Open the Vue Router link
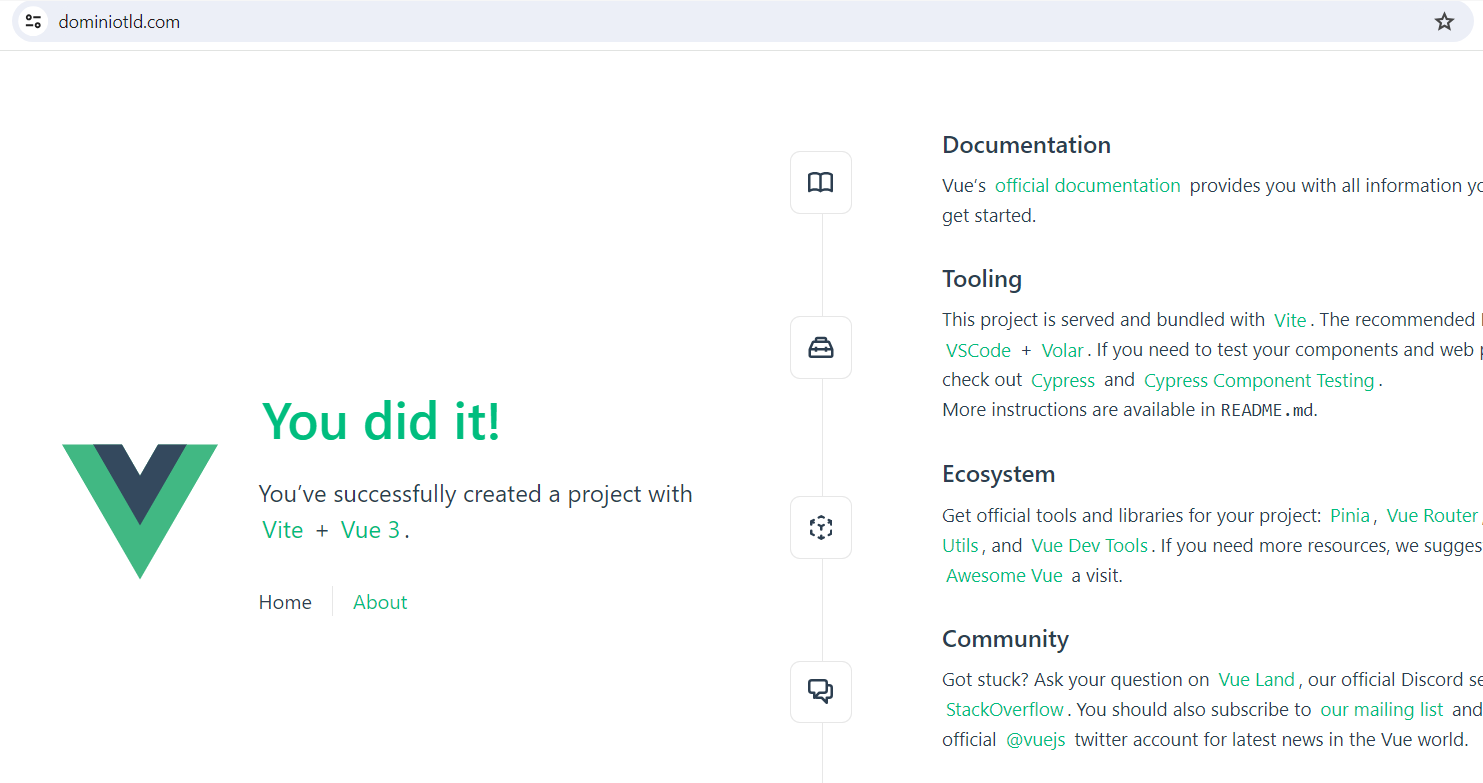 pos(1432,516)
